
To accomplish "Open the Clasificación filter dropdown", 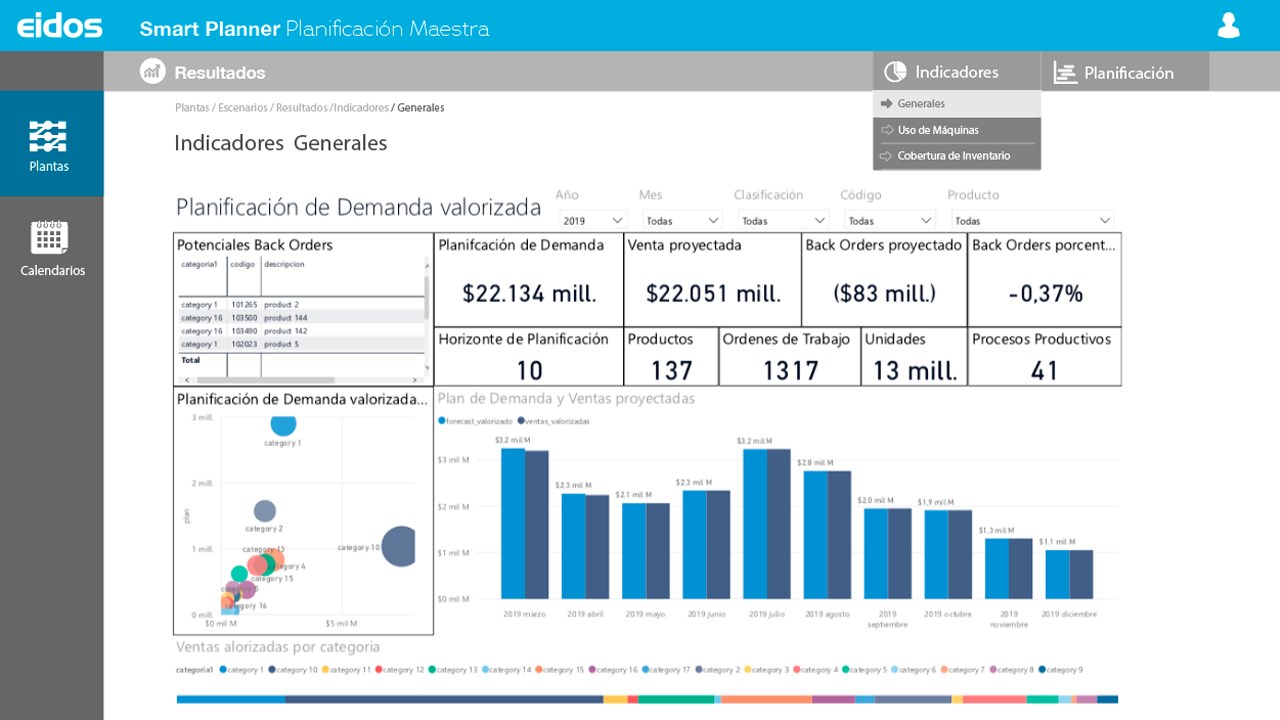I will point(784,220).
